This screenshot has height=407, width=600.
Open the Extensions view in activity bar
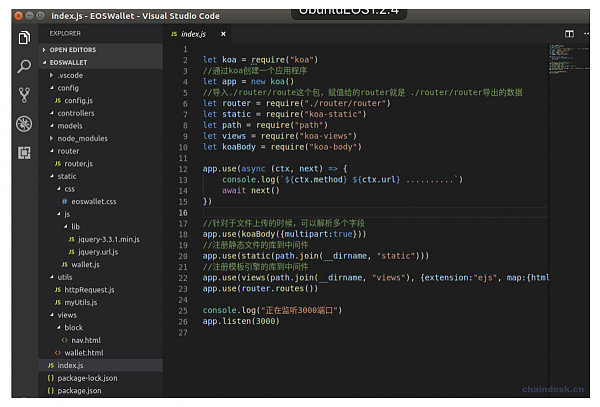24,153
